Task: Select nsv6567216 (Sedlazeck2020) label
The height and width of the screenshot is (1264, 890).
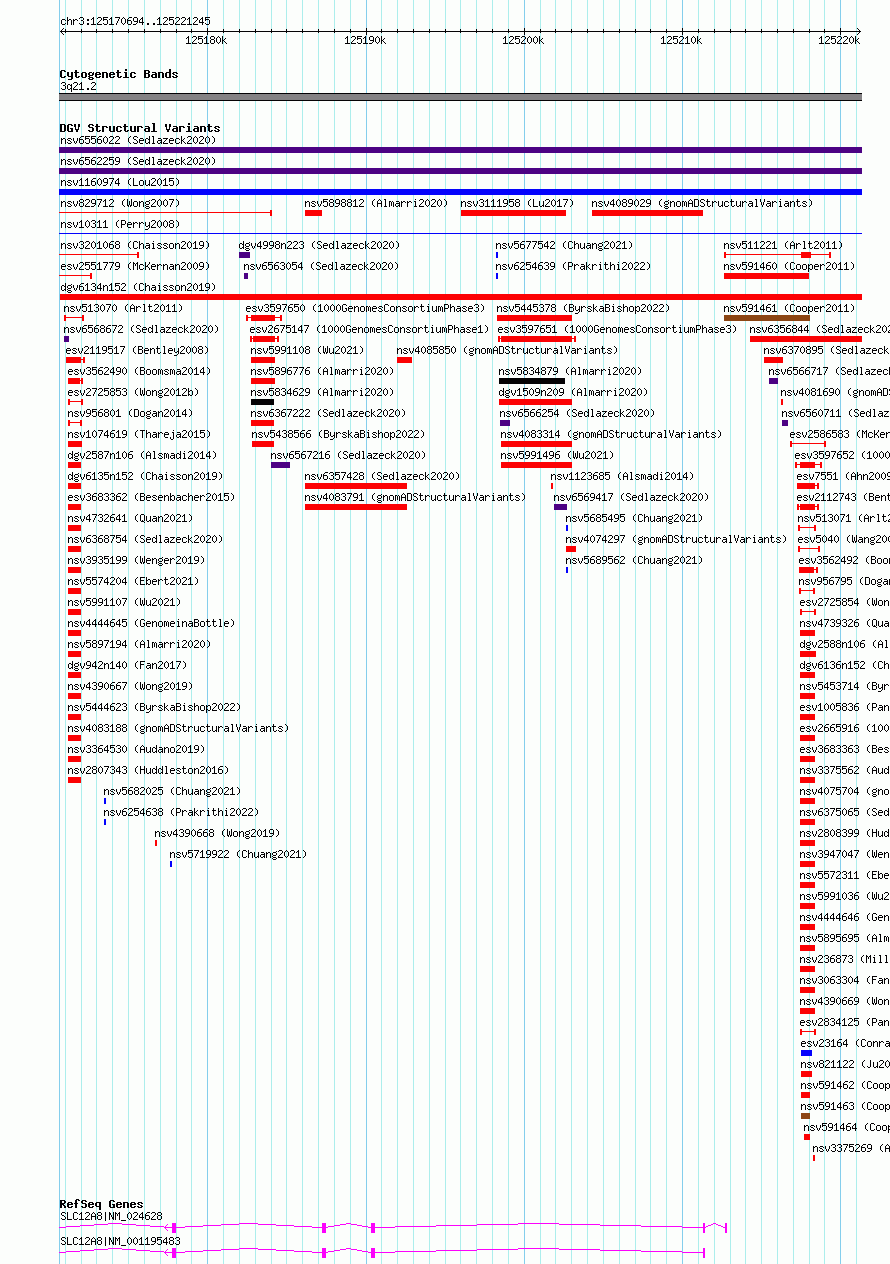Action: click(348, 455)
